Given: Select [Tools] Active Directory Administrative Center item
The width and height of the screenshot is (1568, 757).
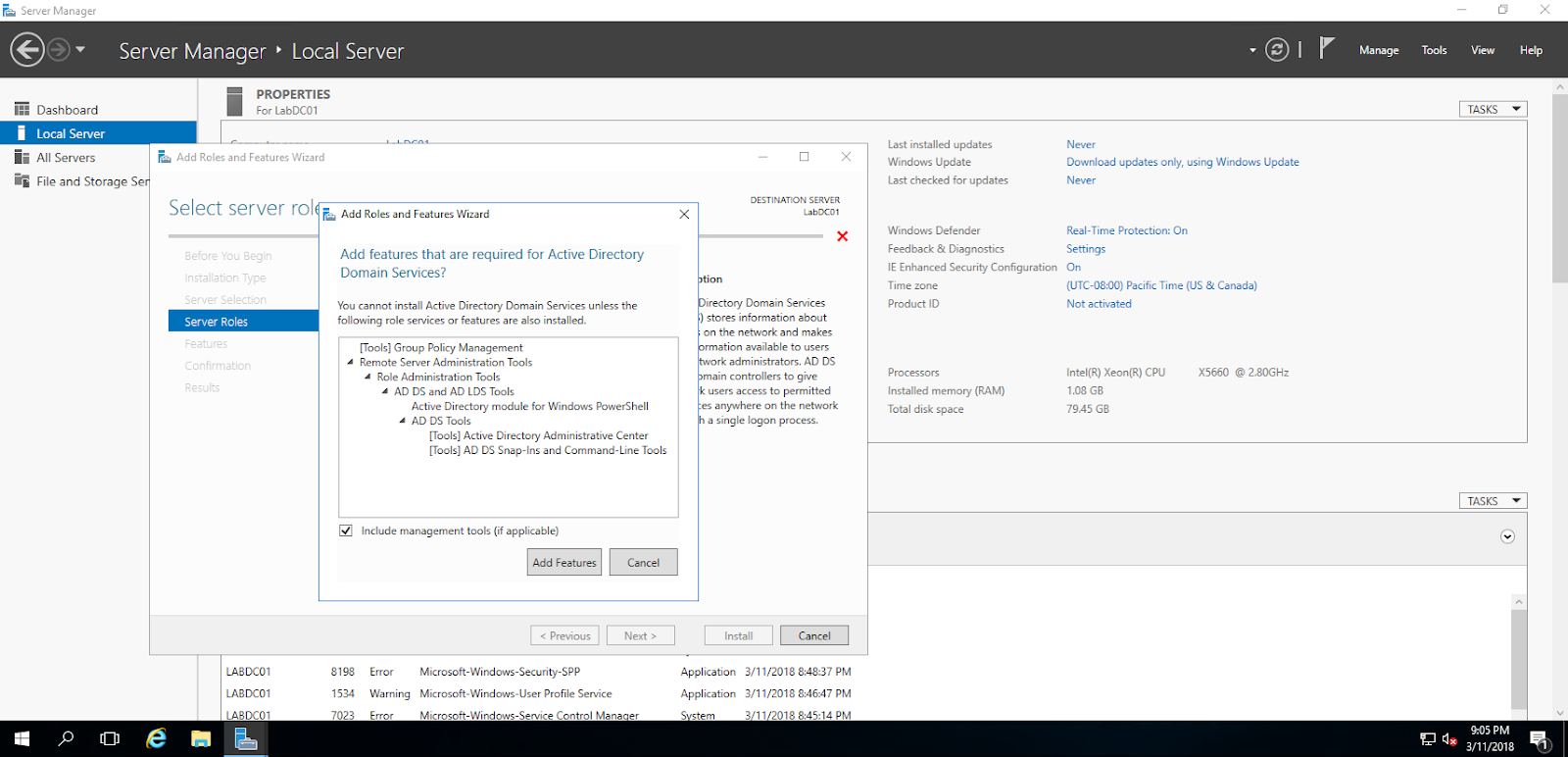Looking at the screenshot, I should 539,435.
